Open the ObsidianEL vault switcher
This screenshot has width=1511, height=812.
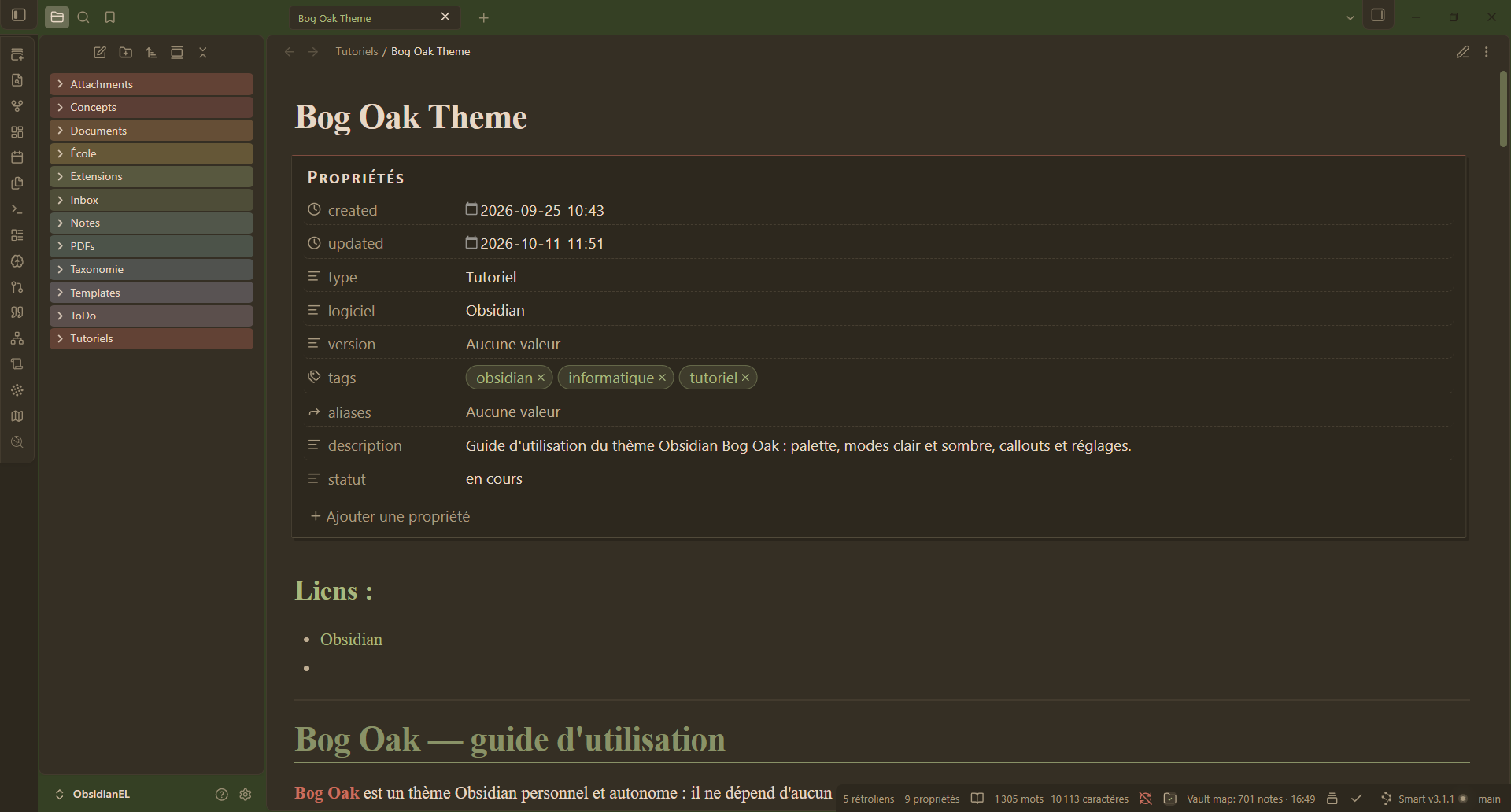point(93,795)
